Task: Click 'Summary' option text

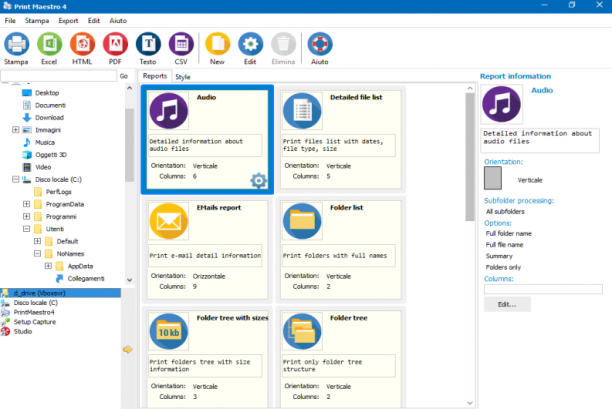Action: [499, 256]
